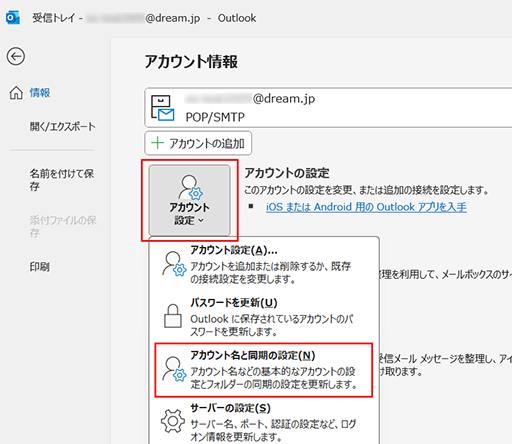
Task: Click the padlock icon for password update
Action: tap(173, 316)
